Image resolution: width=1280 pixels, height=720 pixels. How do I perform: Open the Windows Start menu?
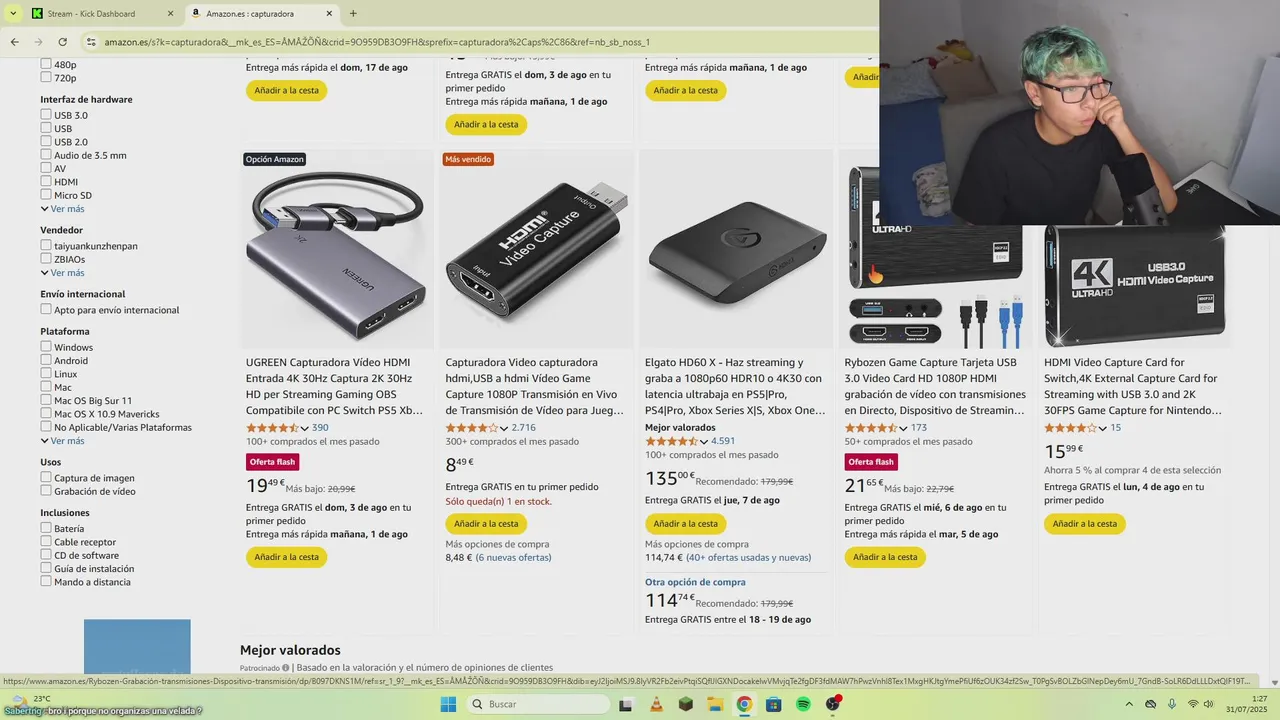(x=448, y=704)
